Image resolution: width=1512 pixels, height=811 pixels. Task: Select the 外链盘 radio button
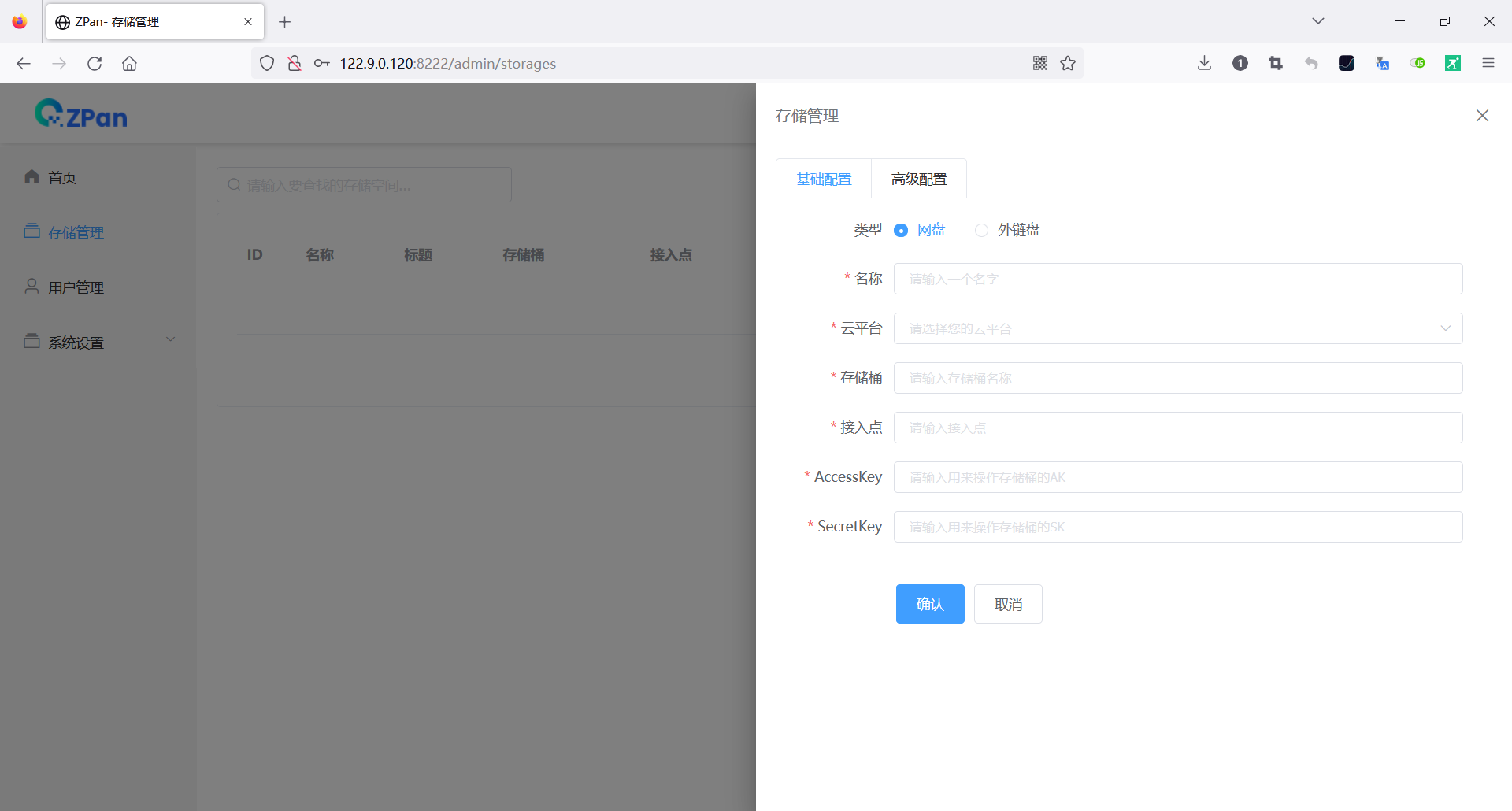point(981,230)
